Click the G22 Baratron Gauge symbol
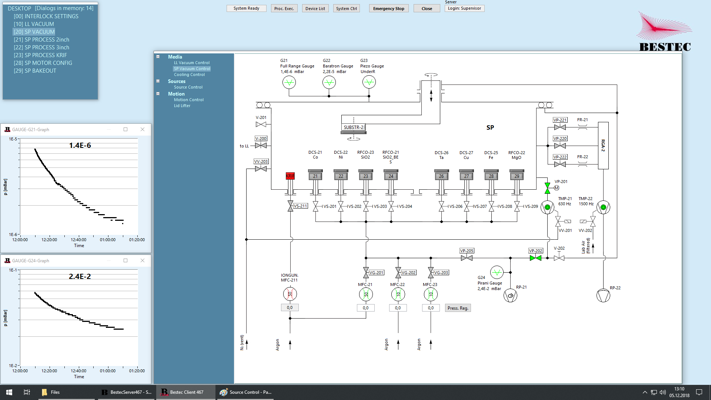The image size is (711, 400). click(329, 83)
